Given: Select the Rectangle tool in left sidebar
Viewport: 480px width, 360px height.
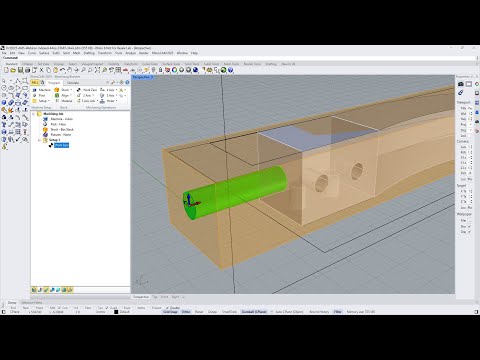Looking at the screenshot, I should pos(25,88).
